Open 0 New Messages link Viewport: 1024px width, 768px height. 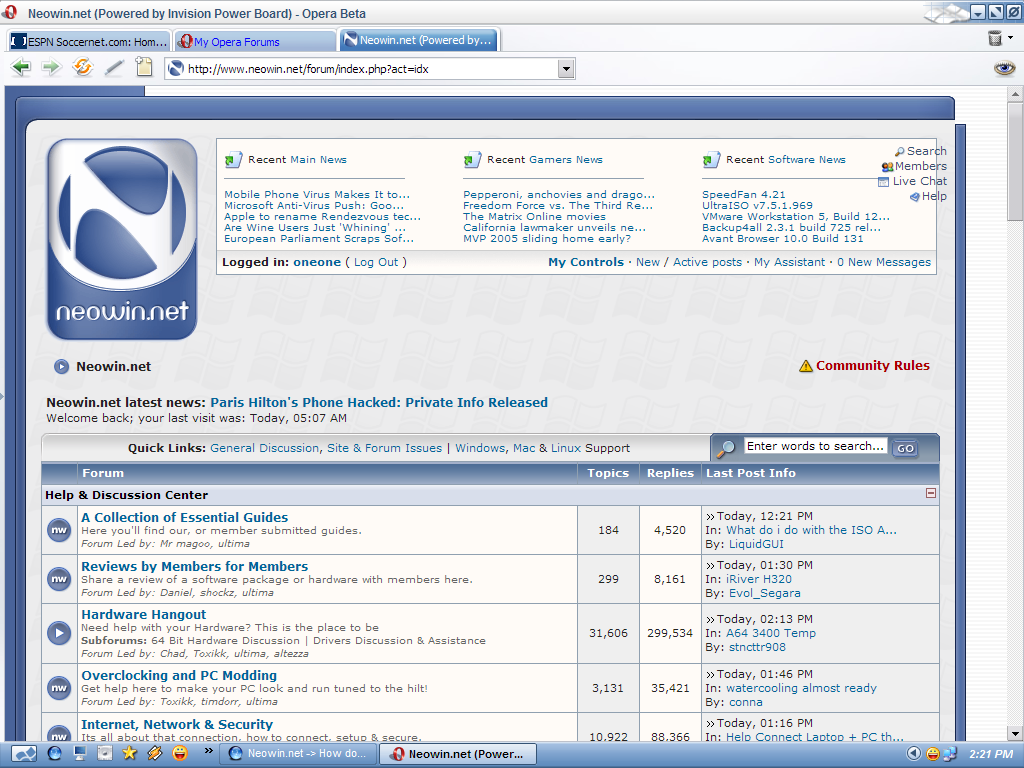(x=884, y=262)
